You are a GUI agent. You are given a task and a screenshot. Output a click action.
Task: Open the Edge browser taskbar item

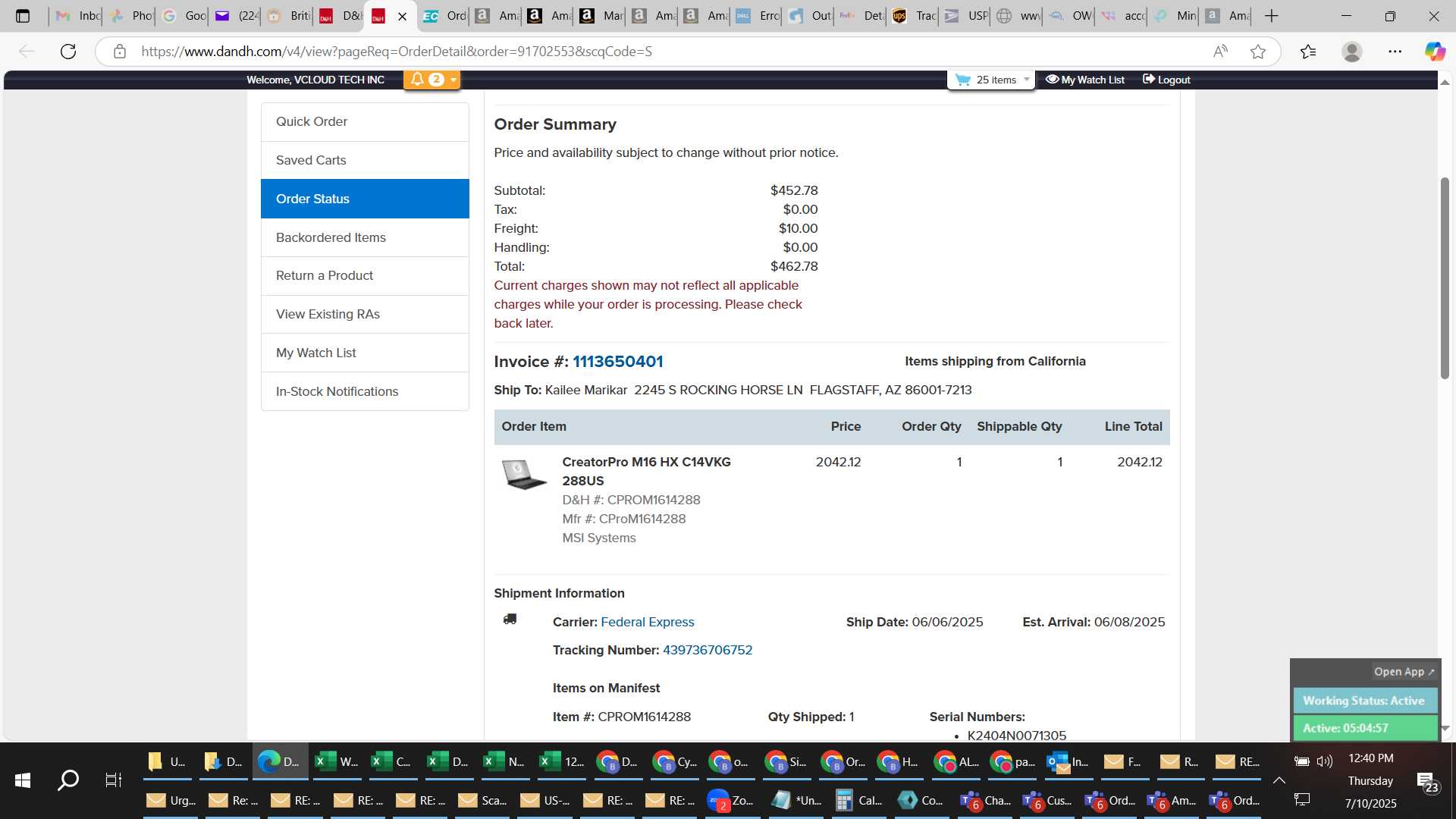[280, 762]
